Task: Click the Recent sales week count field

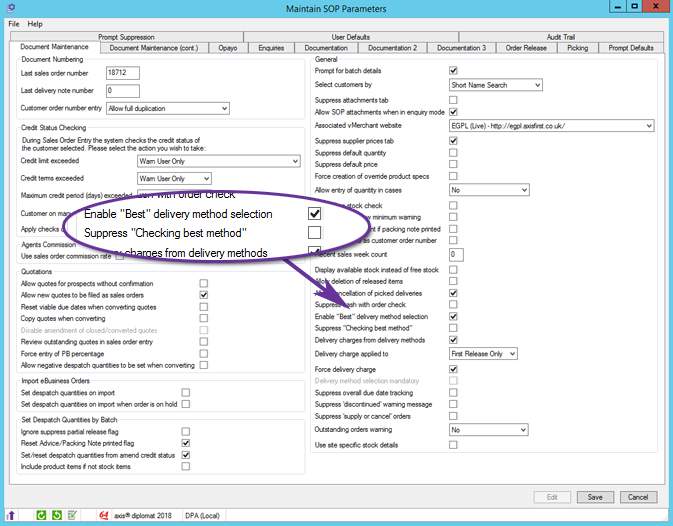Action: [x=457, y=255]
